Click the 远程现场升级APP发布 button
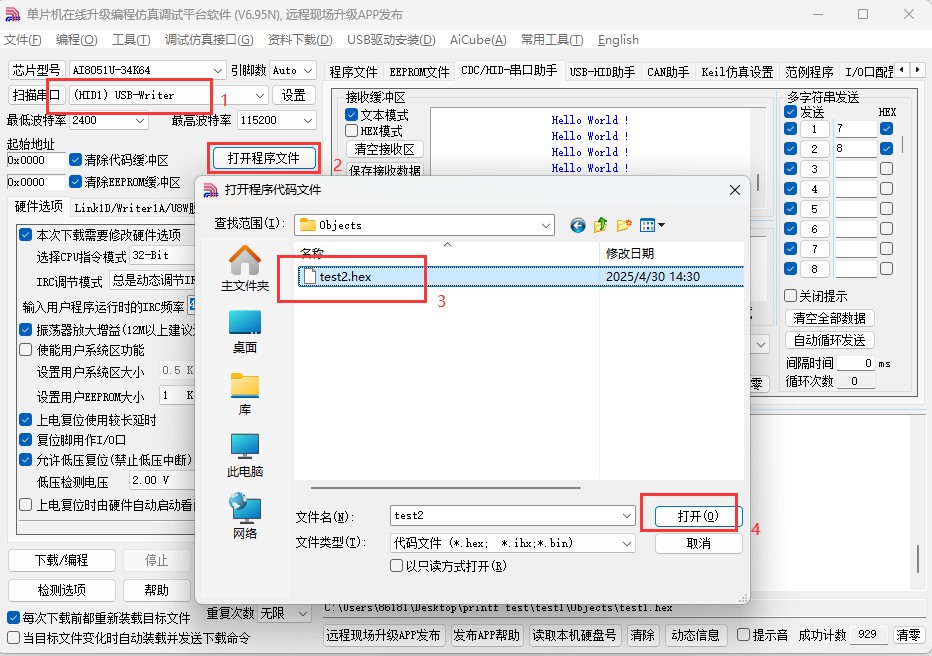Screen dimensions: 932x656 383,635
